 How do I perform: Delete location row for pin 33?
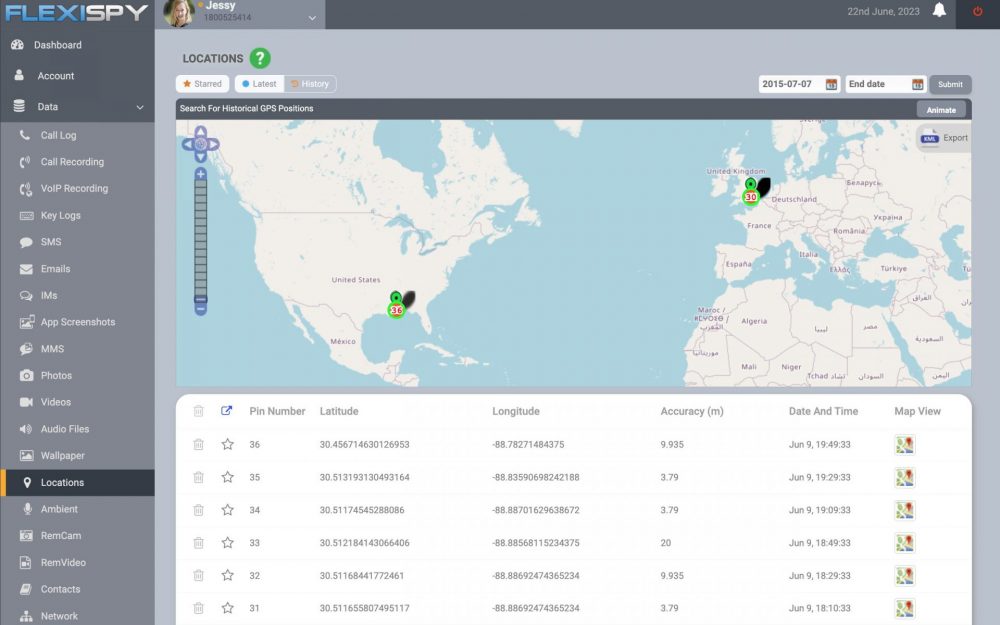pos(198,543)
